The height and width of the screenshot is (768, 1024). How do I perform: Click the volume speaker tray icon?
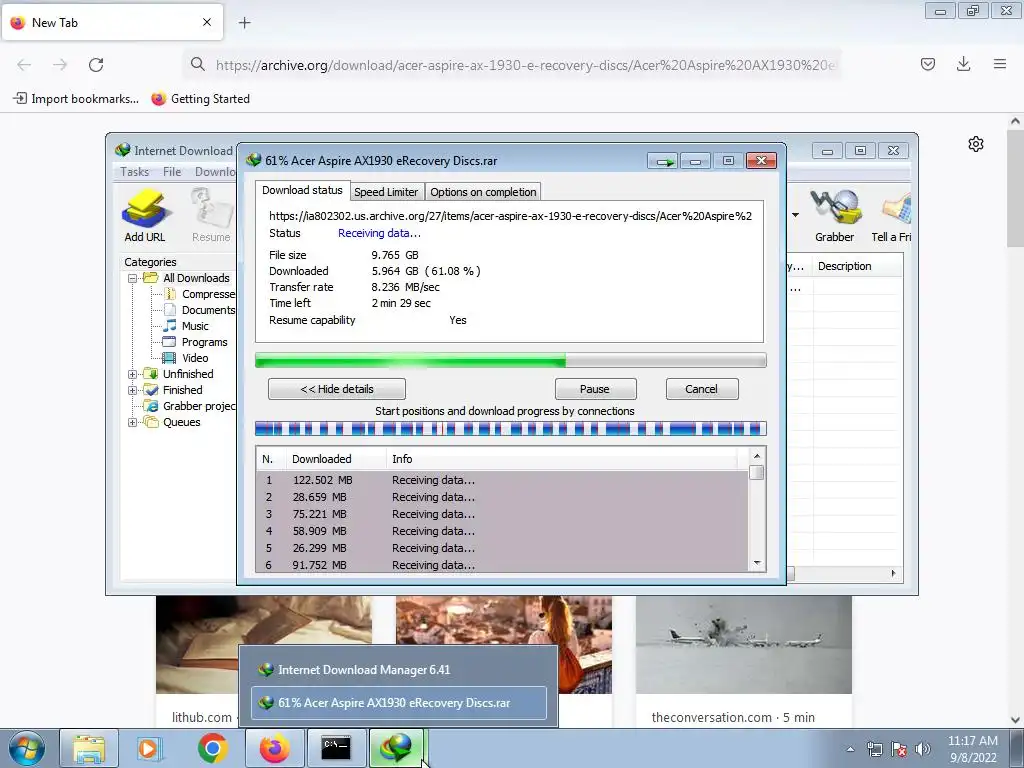[x=923, y=749]
